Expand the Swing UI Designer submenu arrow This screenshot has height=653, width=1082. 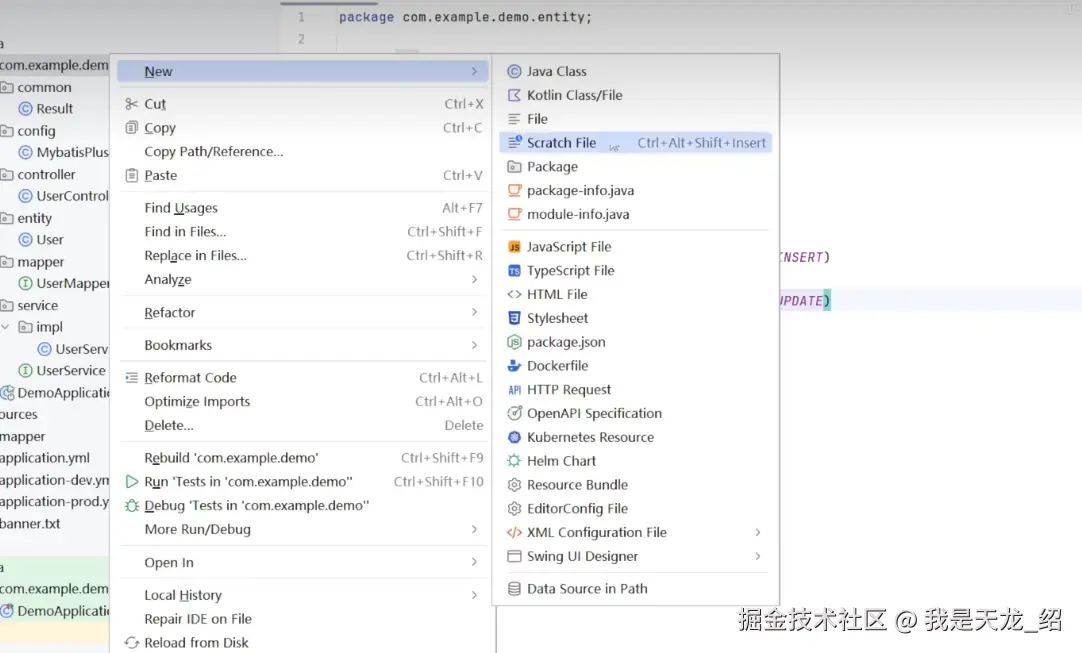tap(758, 556)
